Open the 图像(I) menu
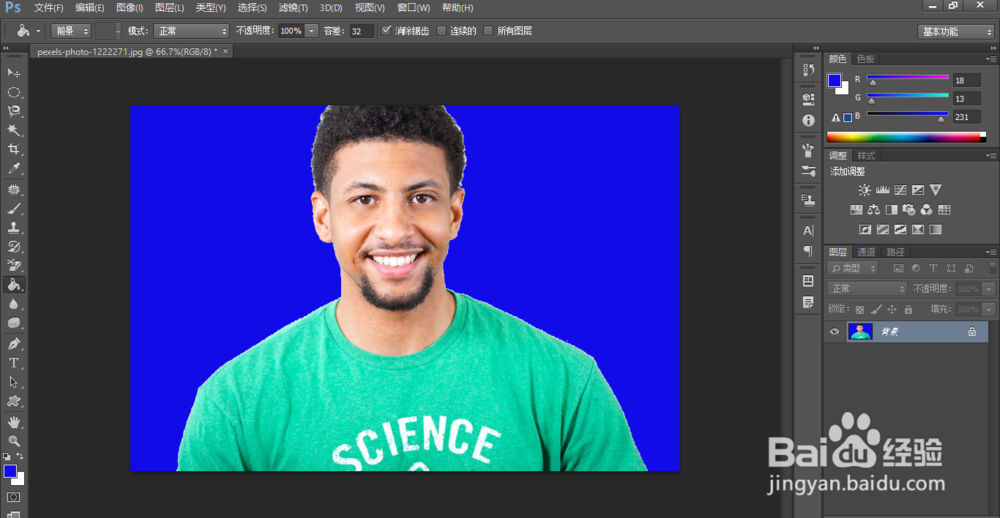Screen dimensions: 1000x518 point(130,8)
